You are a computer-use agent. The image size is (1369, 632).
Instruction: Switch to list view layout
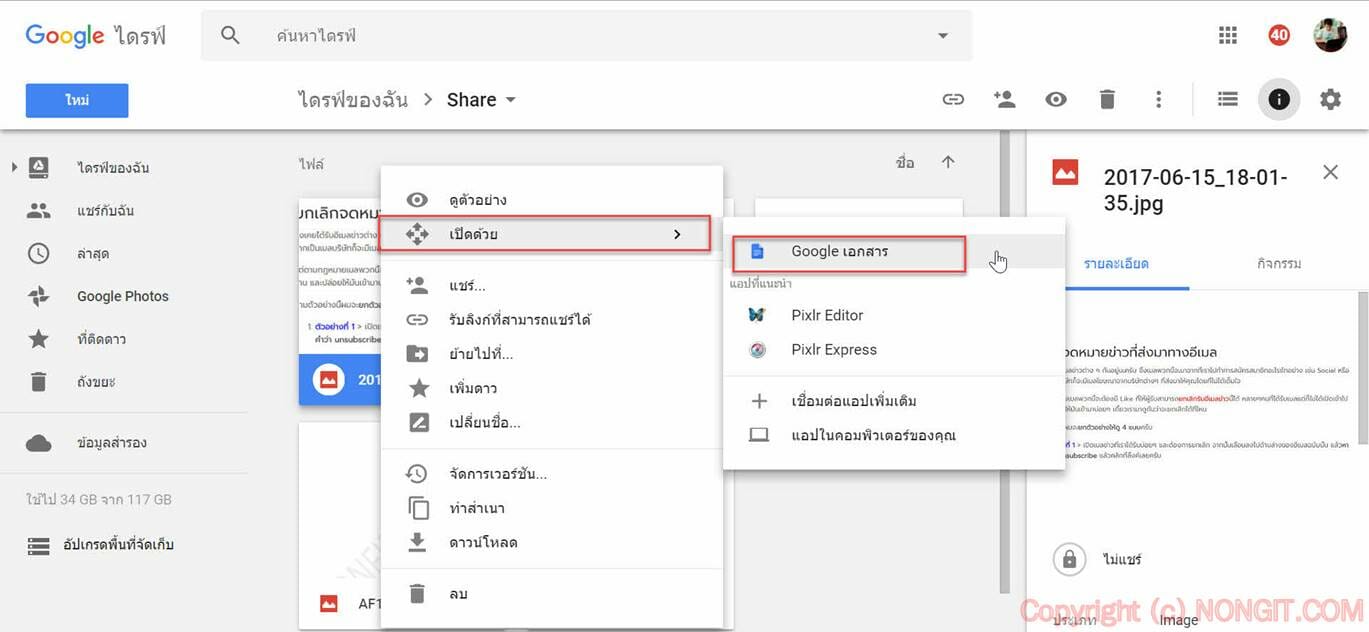1227,99
